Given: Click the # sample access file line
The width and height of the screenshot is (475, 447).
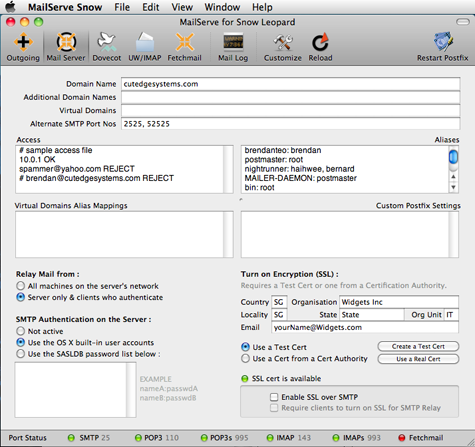Looking at the screenshot, I should click(x=56, y=150).
